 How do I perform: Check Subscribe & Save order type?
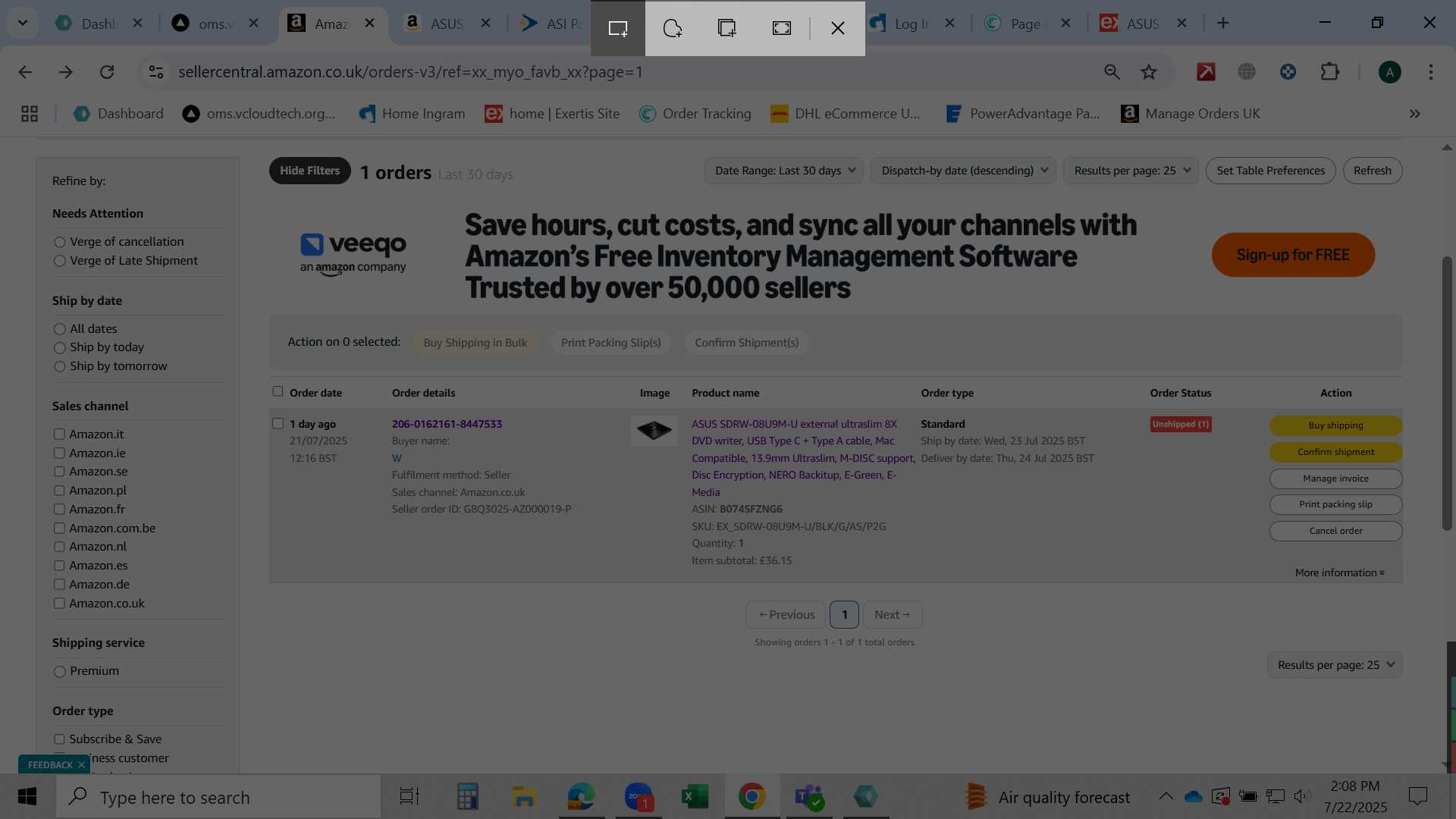tap(59, 739)
